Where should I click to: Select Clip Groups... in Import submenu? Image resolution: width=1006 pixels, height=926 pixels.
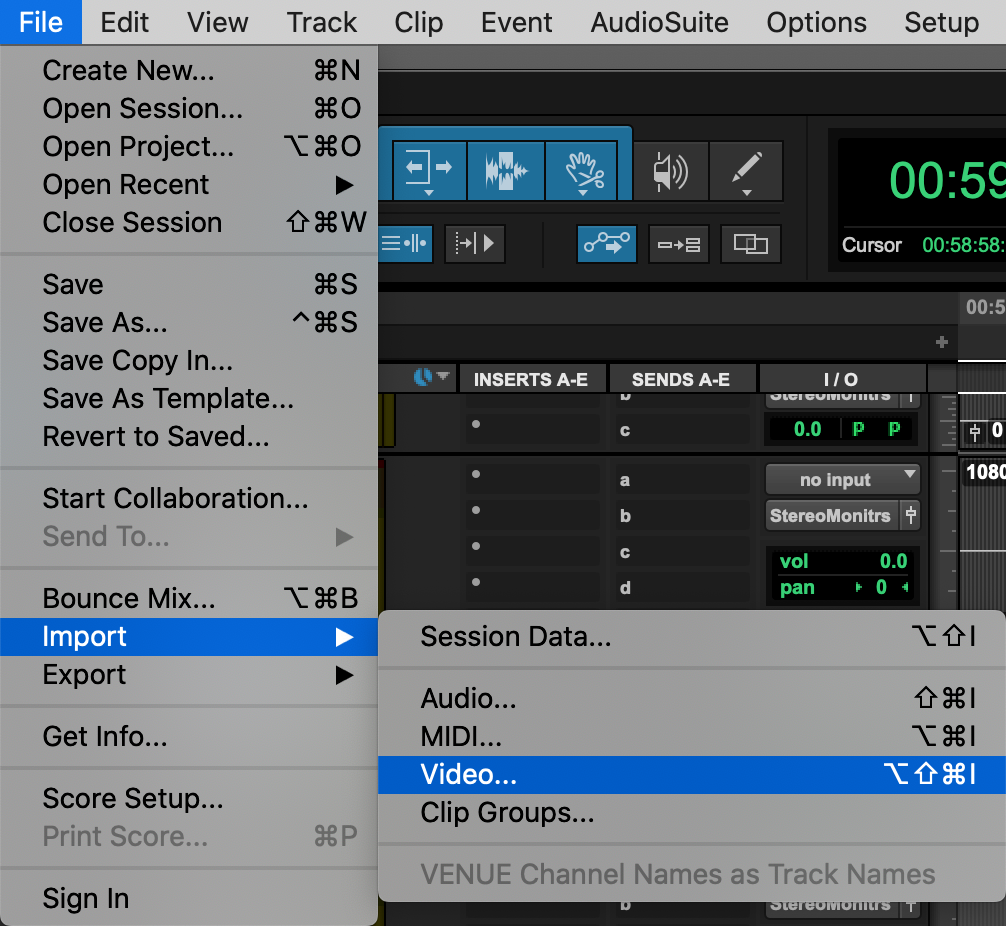(x=692, y=812)
